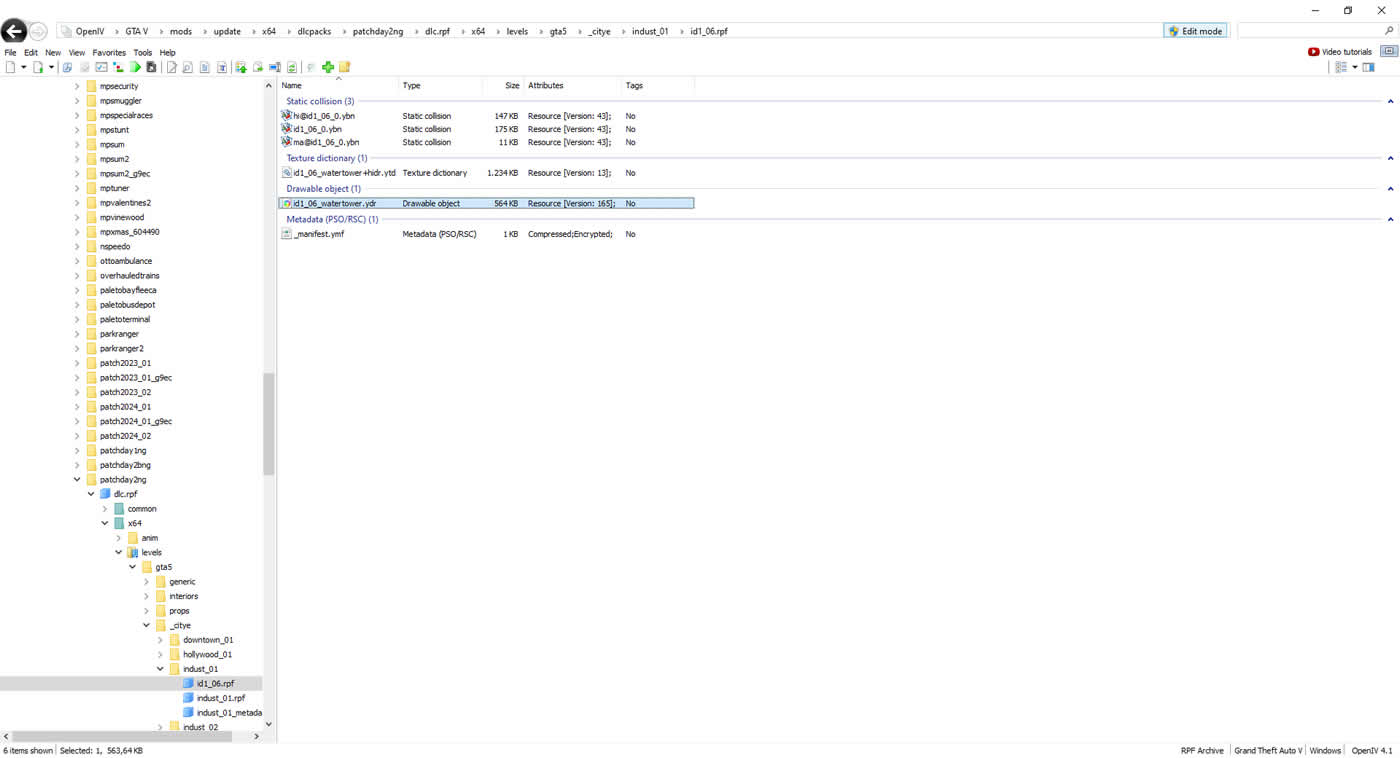
Task: Toggle Edit mode on or off
Action: (1195, 32)
